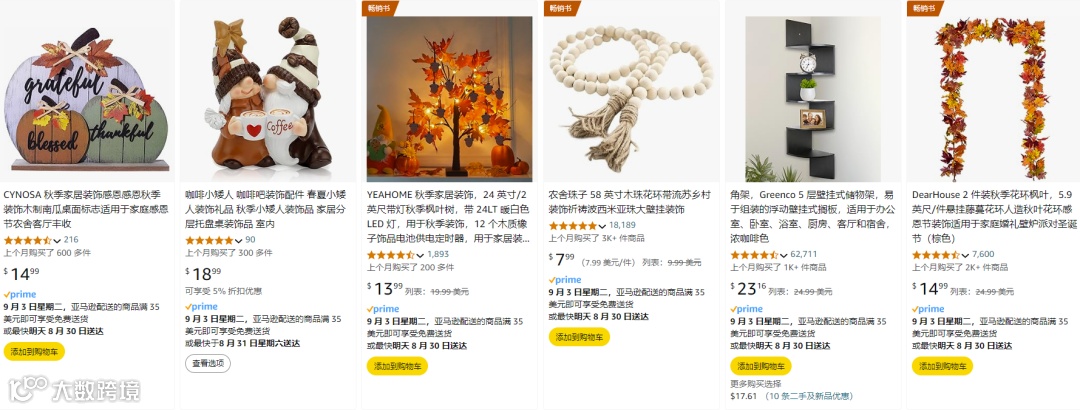The image size is (1080, 410).
Task: Expand rating chevron next to 7,600 reviews
Action: point(966,255)
